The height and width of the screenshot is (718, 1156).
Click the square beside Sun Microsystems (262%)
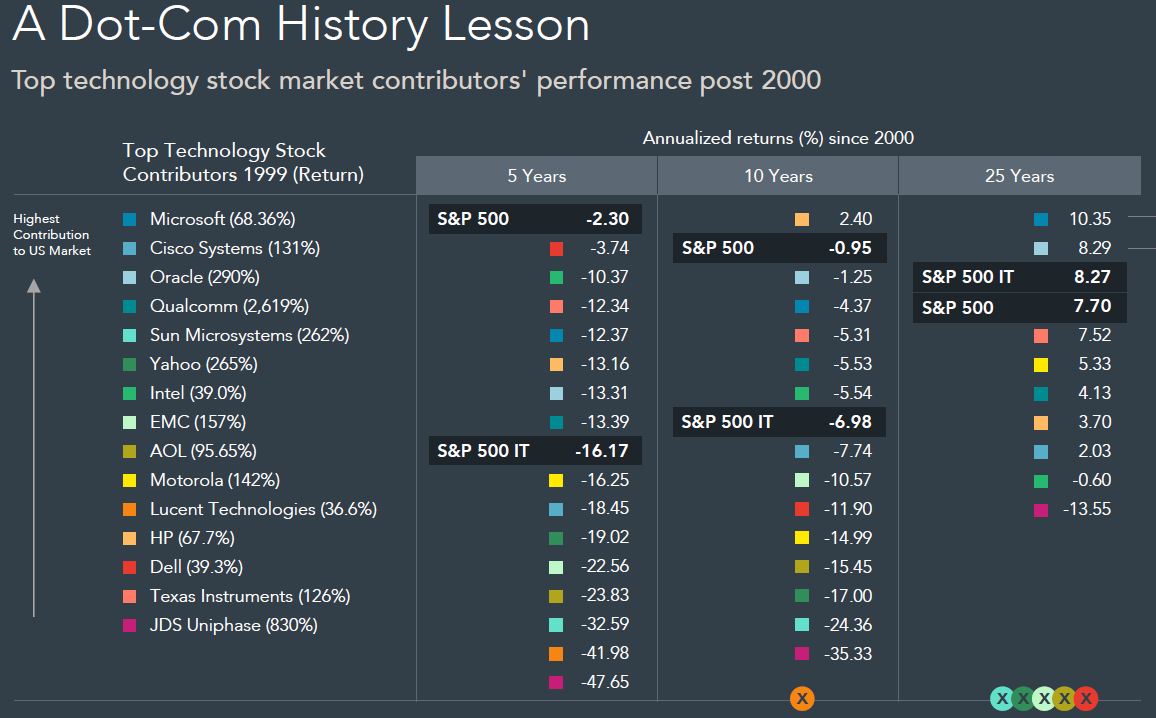128,335
